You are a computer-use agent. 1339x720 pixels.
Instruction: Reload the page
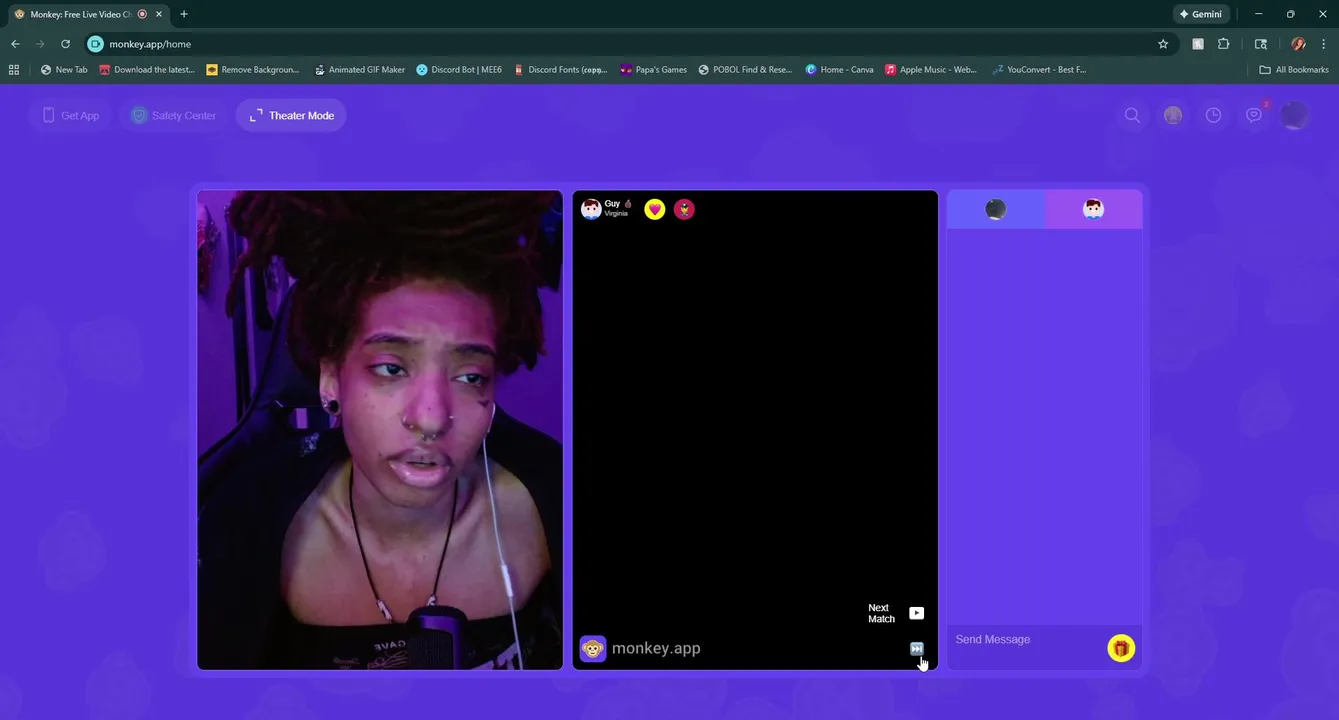pyautogui.click(x=66, y=44)
